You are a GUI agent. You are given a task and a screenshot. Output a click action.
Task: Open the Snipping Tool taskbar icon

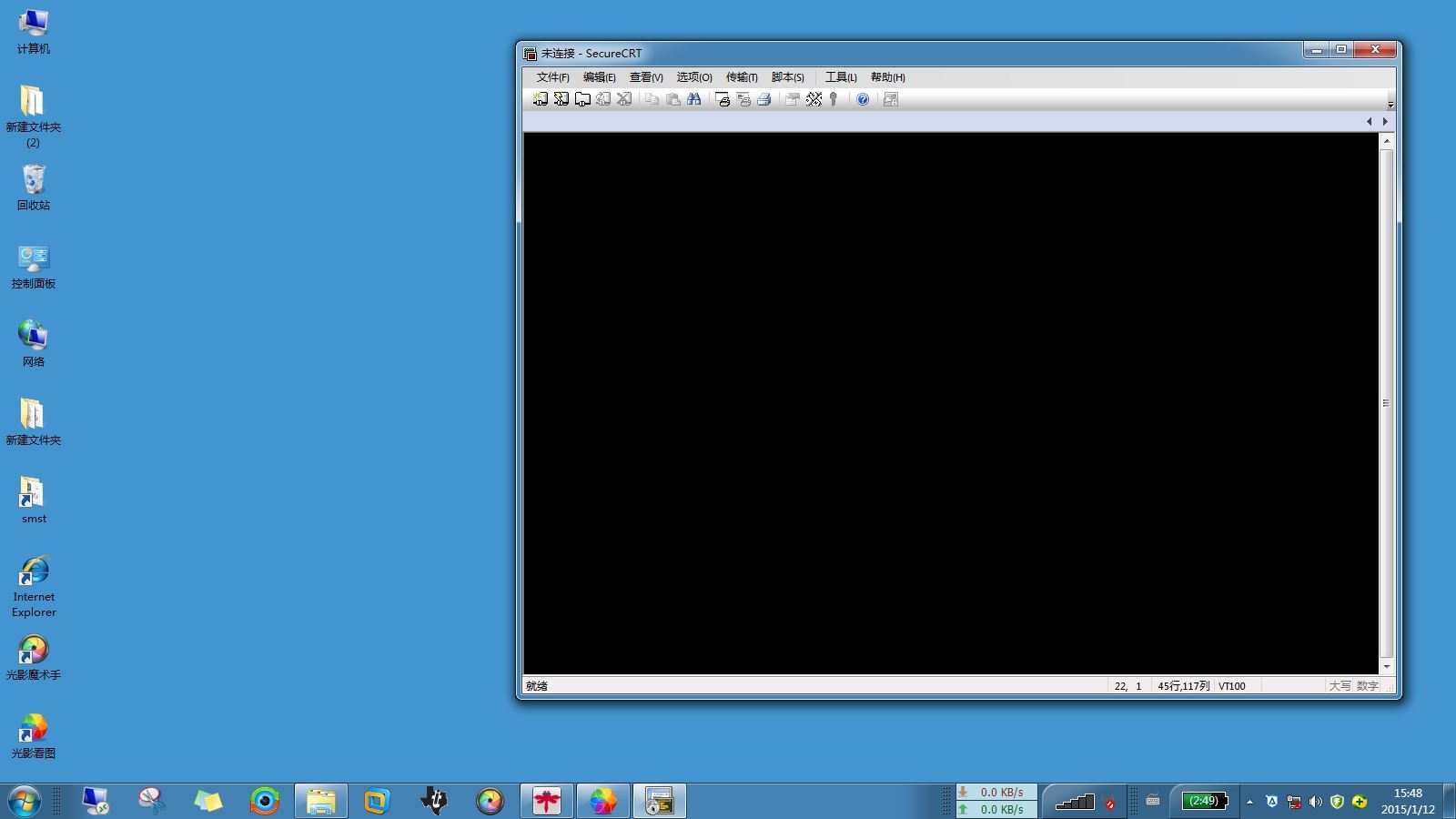(x=152, y=801)
